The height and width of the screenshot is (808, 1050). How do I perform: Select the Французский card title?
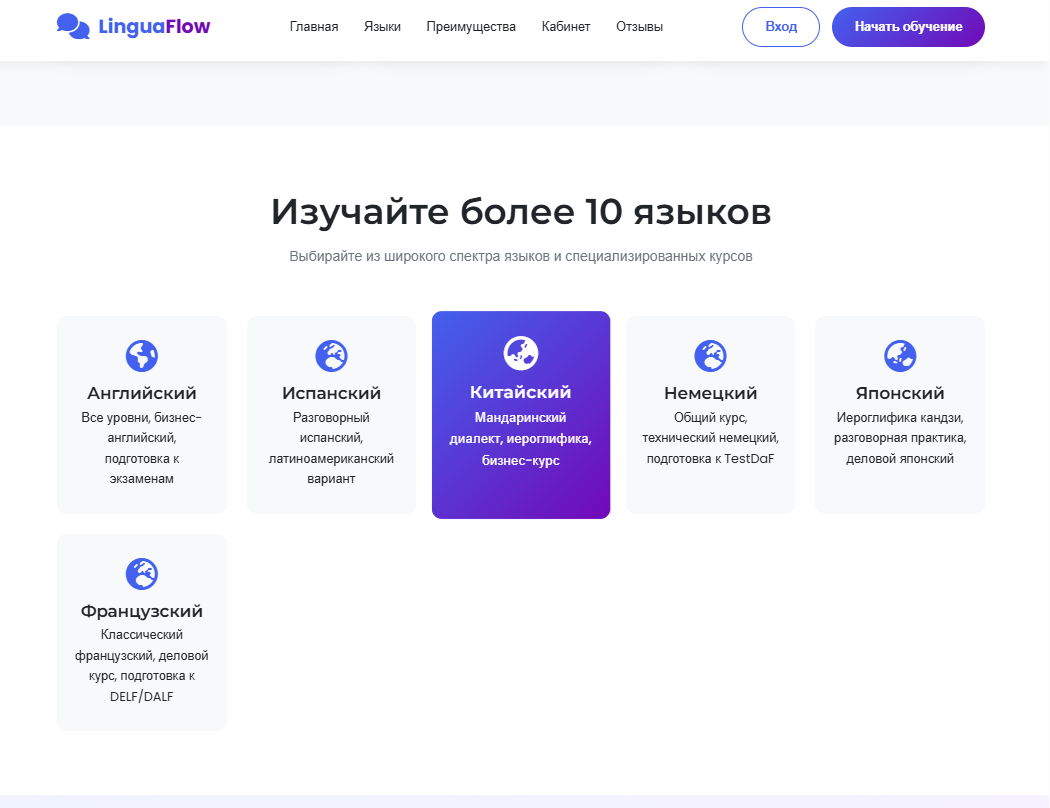(x=142, y=611)
